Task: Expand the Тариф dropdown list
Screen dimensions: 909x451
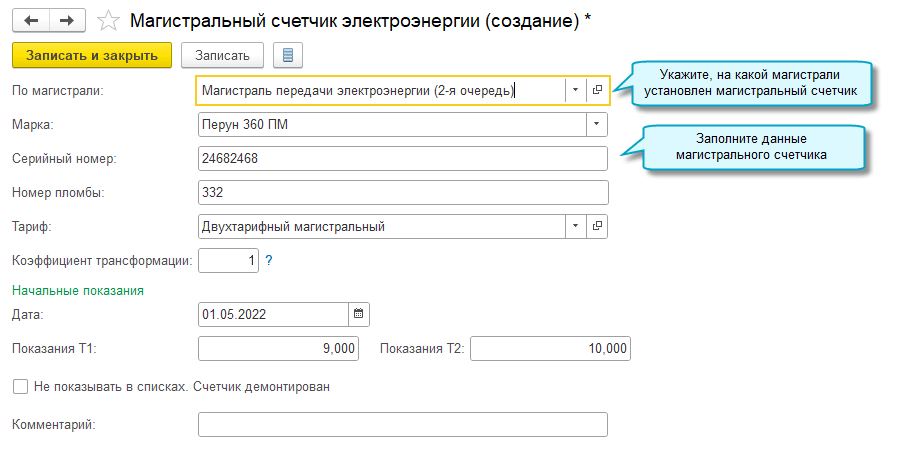Action: click(575, 227)
